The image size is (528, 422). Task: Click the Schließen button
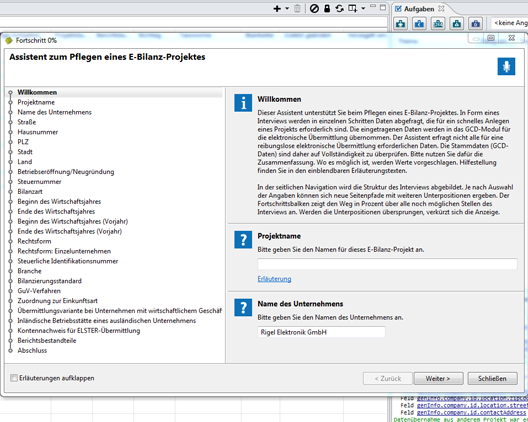[x=492, y=379]
